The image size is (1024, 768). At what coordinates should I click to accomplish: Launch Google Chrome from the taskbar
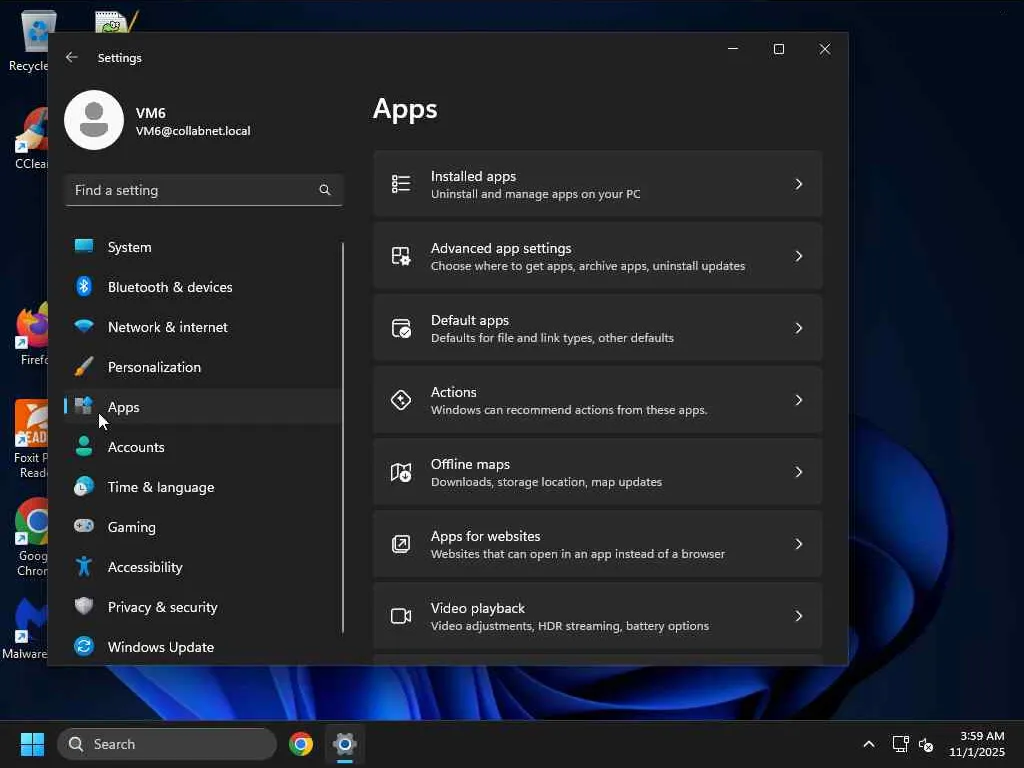point(301,744)
